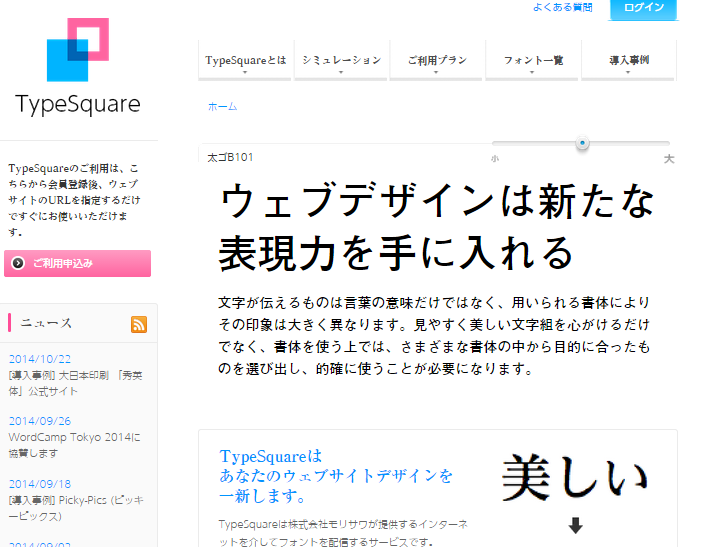Click the 美しい sample text image
Screen dimensions: 727x547
574,477
